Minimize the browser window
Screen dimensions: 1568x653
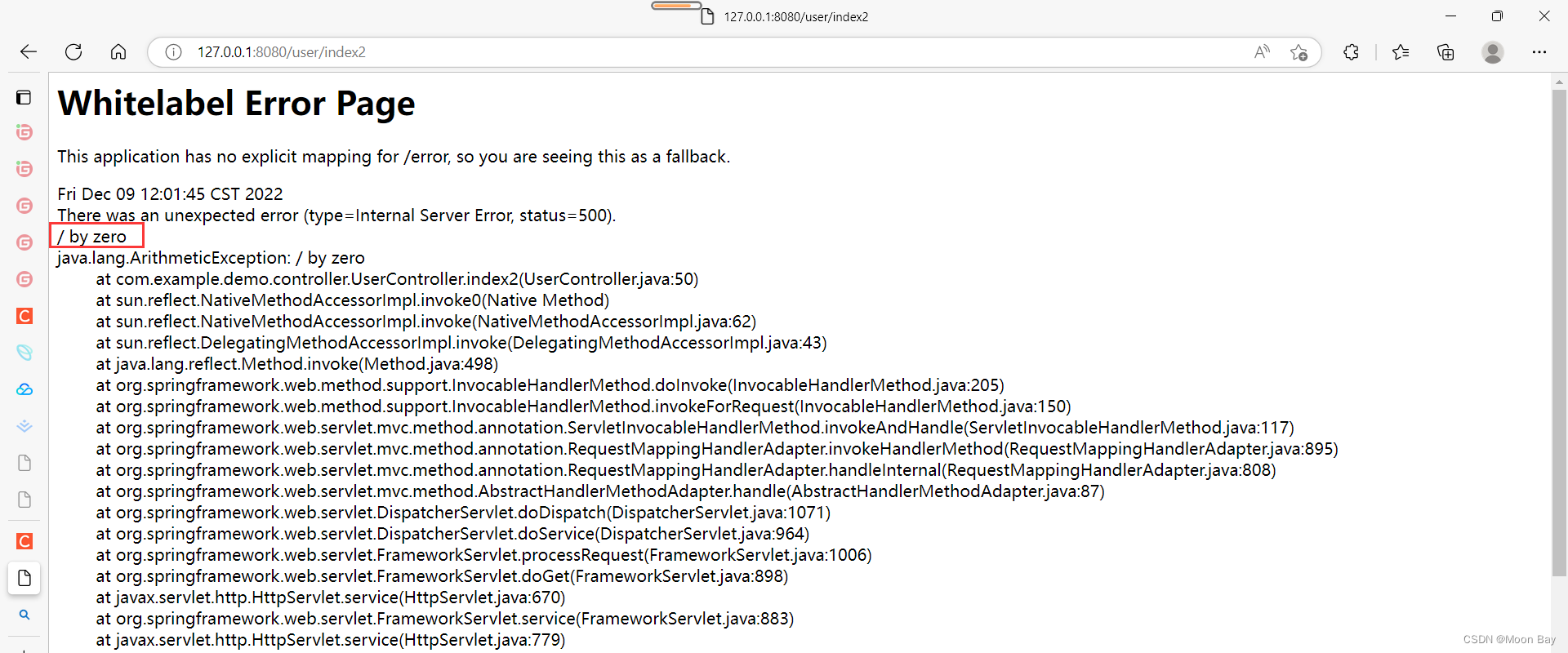click(x=1450, y=16)
